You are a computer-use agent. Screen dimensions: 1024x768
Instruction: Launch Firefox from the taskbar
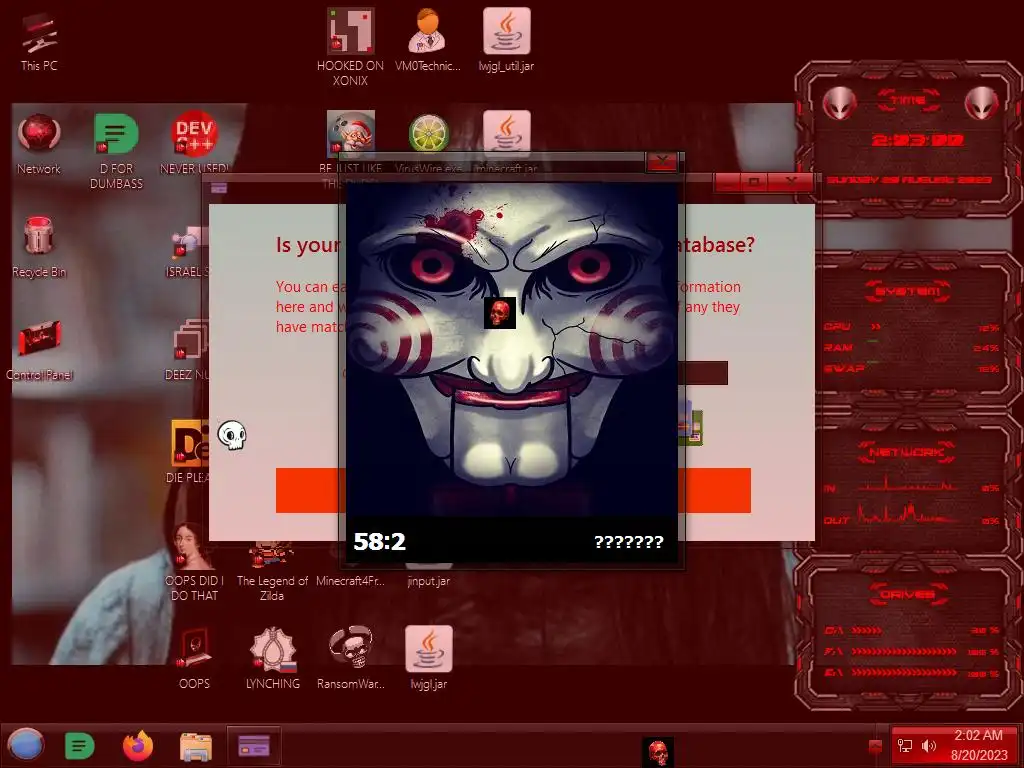(x=138, y=745)
